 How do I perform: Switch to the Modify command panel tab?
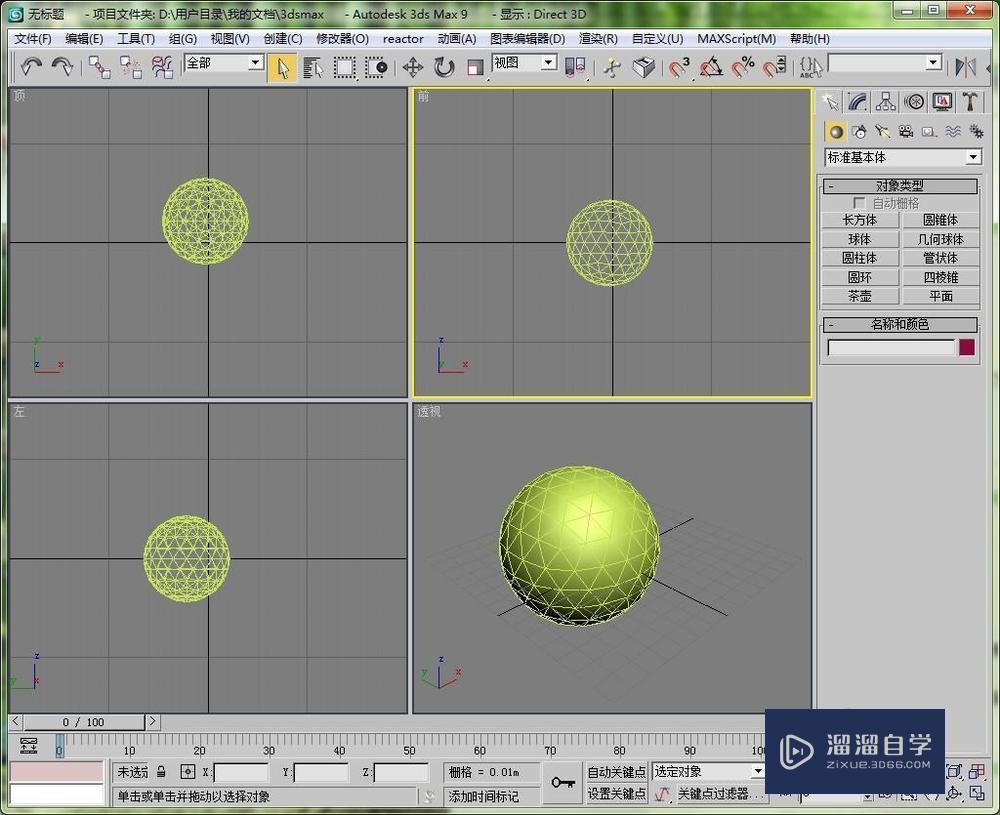(x=856, y=101)
